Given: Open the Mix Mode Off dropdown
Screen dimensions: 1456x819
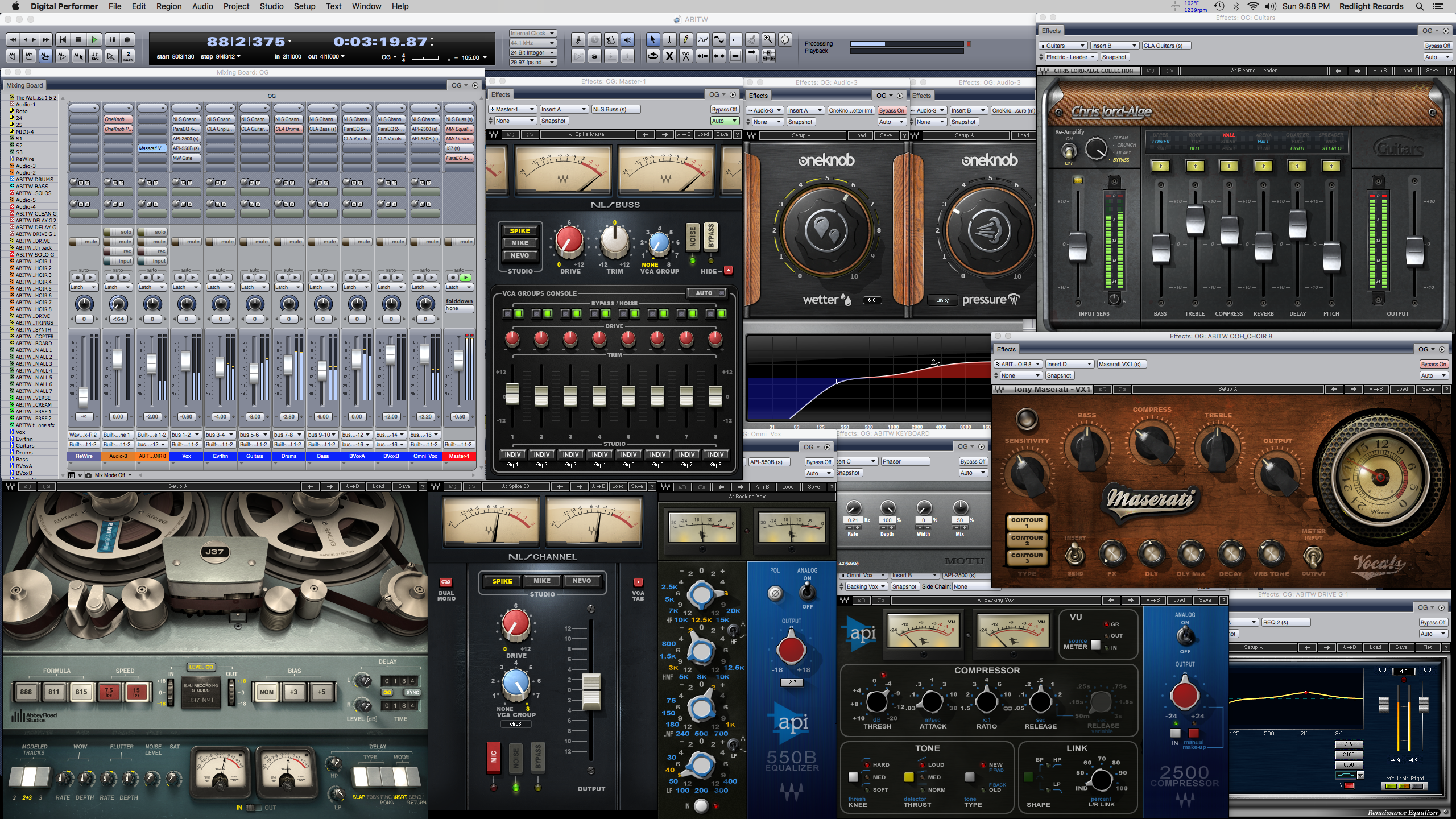Looking at the screenshot, I should click(x=113, y=475).
